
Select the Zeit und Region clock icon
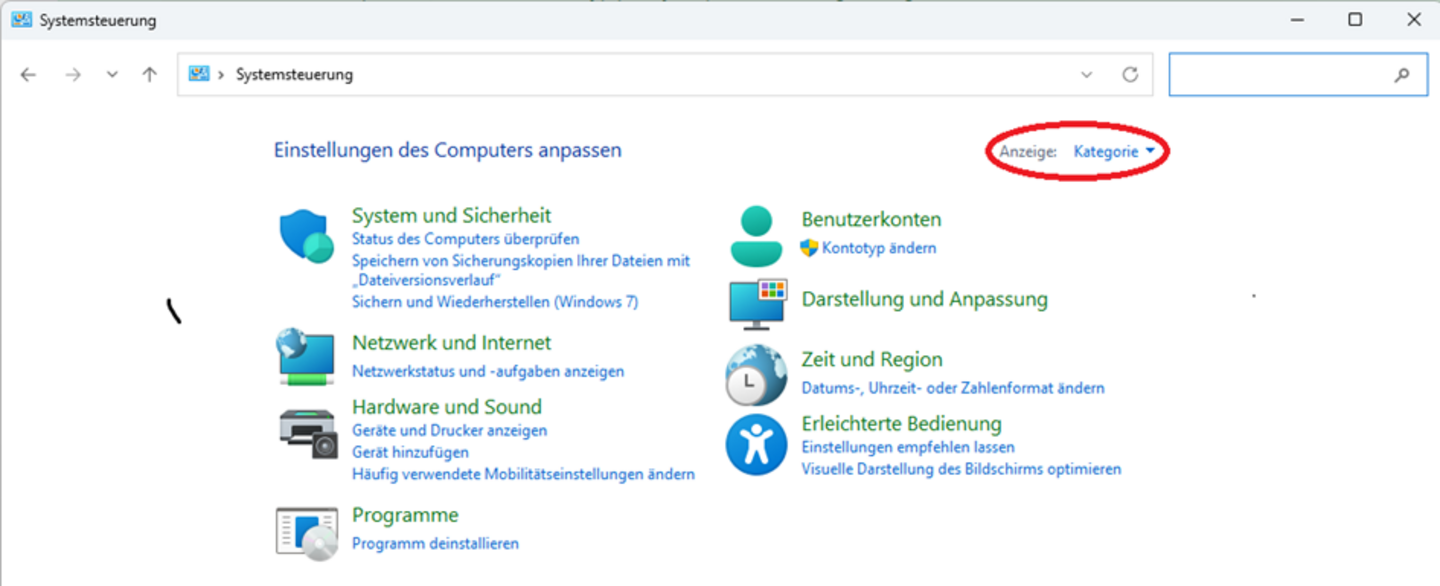(x=756, y=373)
